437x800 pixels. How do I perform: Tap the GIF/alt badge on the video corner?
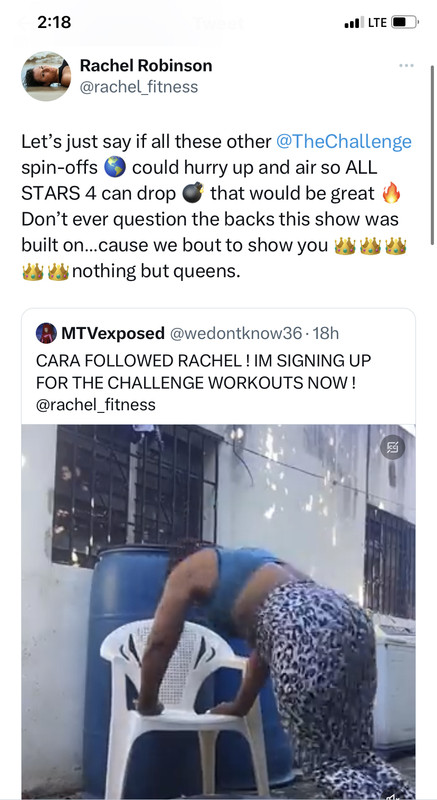pyautogui.click(x=393, y=448)
